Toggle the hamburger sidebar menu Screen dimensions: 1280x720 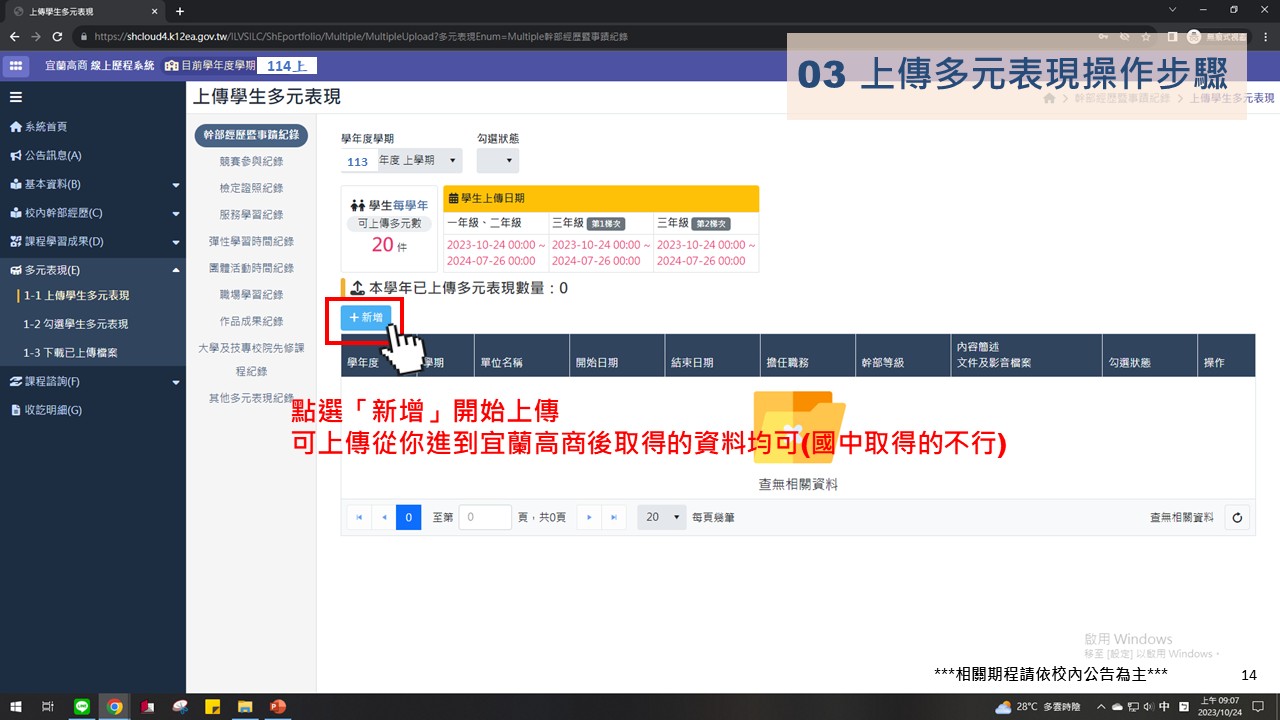coord(16,97)
